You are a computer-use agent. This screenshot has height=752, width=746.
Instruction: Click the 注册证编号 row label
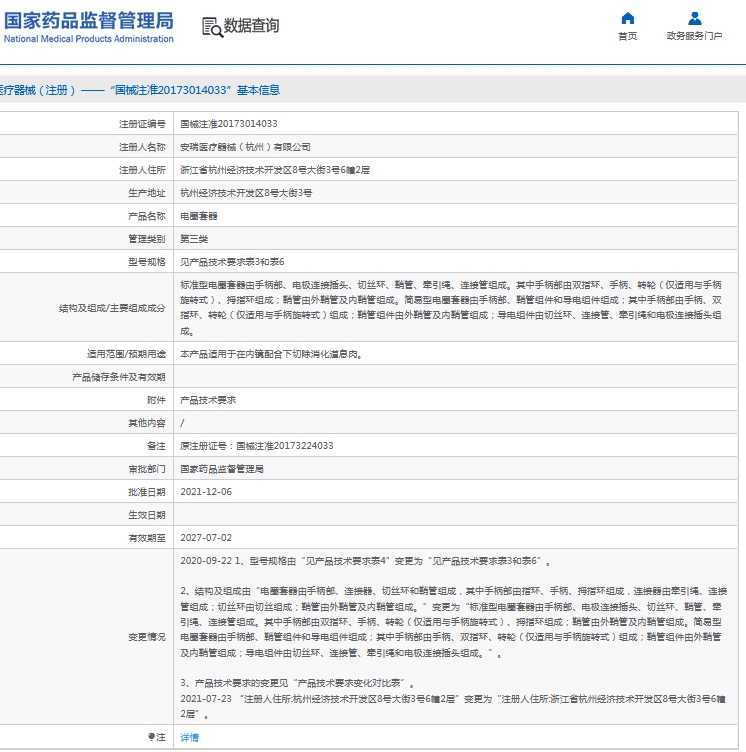[142, 124]
